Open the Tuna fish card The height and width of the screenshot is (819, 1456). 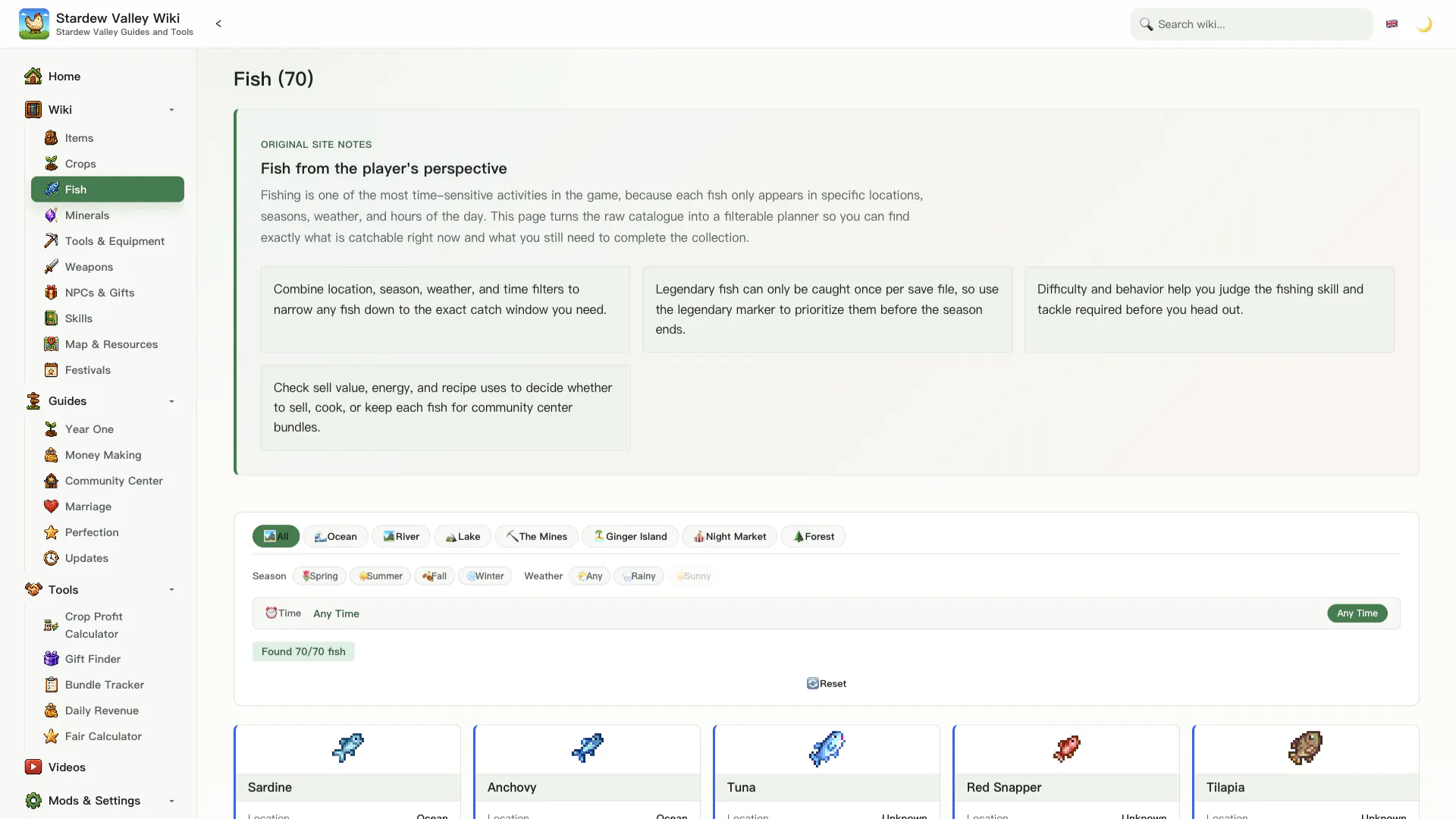pyautogui.click(x=827, y=772)
